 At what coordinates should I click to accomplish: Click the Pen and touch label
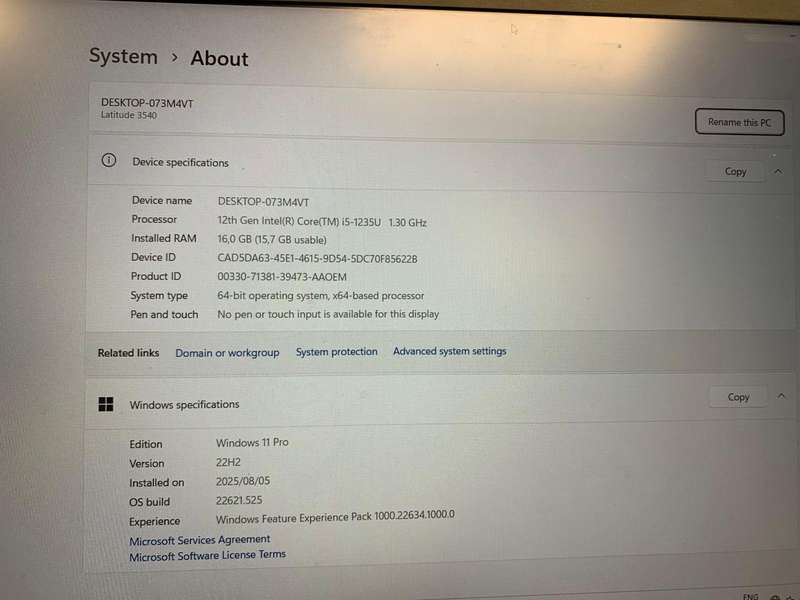[x=164, y=314]
